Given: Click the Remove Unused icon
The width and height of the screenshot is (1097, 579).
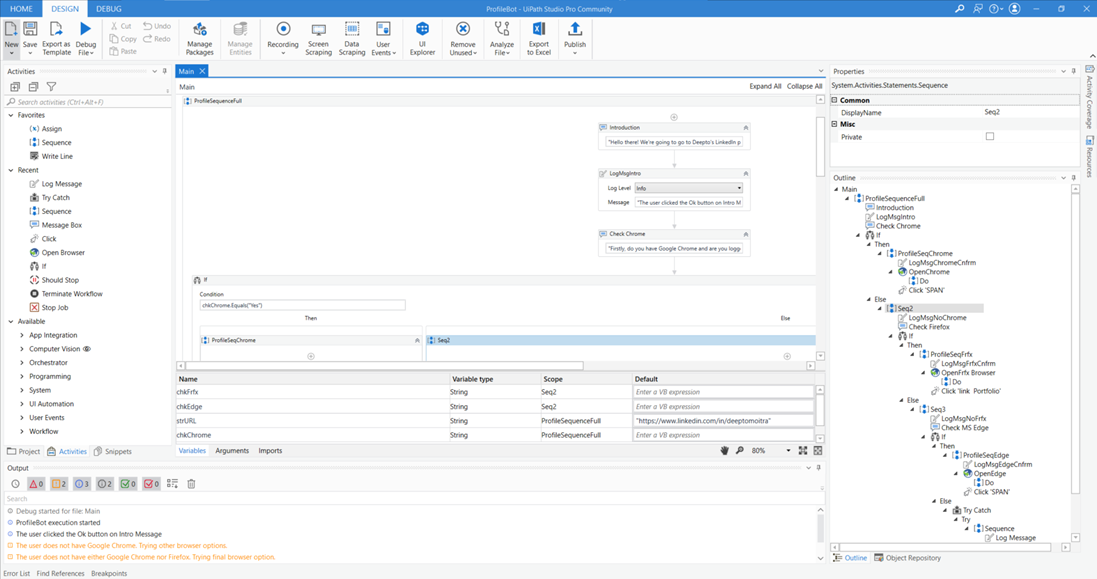Looking at the screenshot, I should 465,38.
